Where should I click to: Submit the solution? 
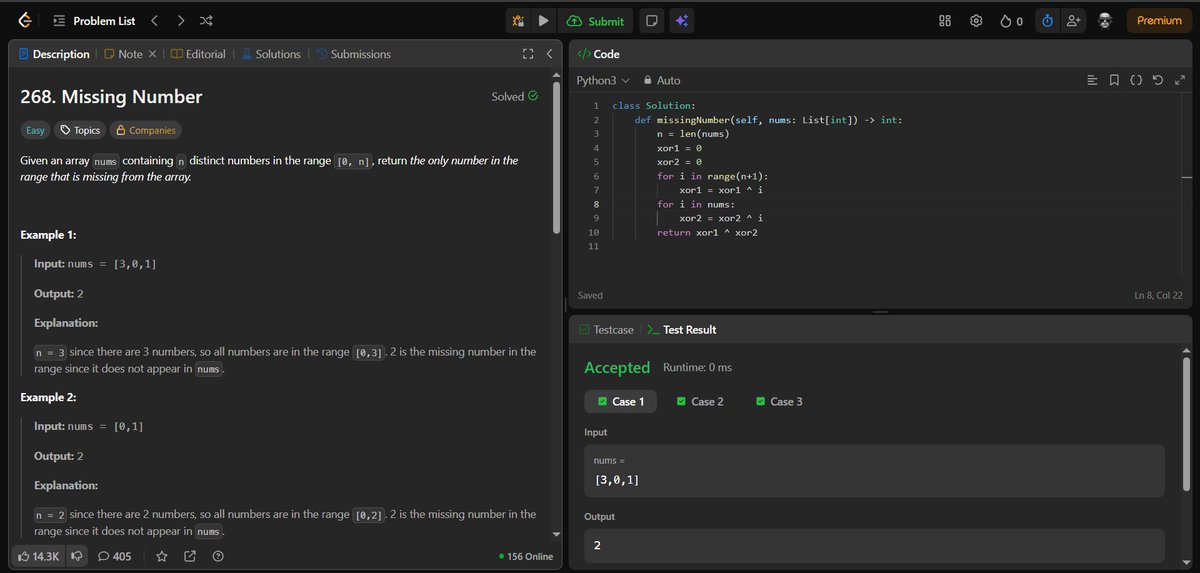(x=595, y=21)
